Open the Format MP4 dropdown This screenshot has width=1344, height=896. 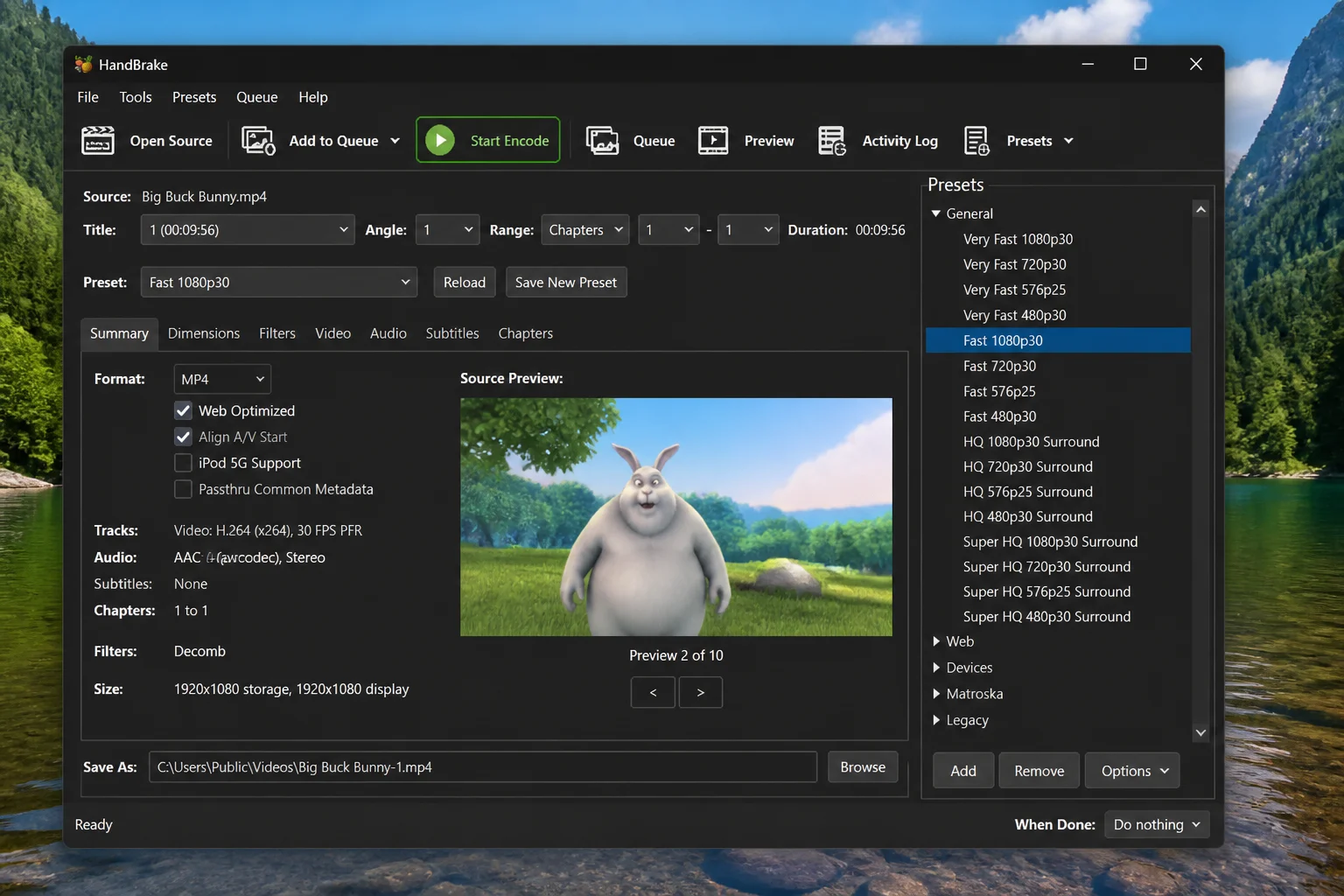(x=222, y=379)
